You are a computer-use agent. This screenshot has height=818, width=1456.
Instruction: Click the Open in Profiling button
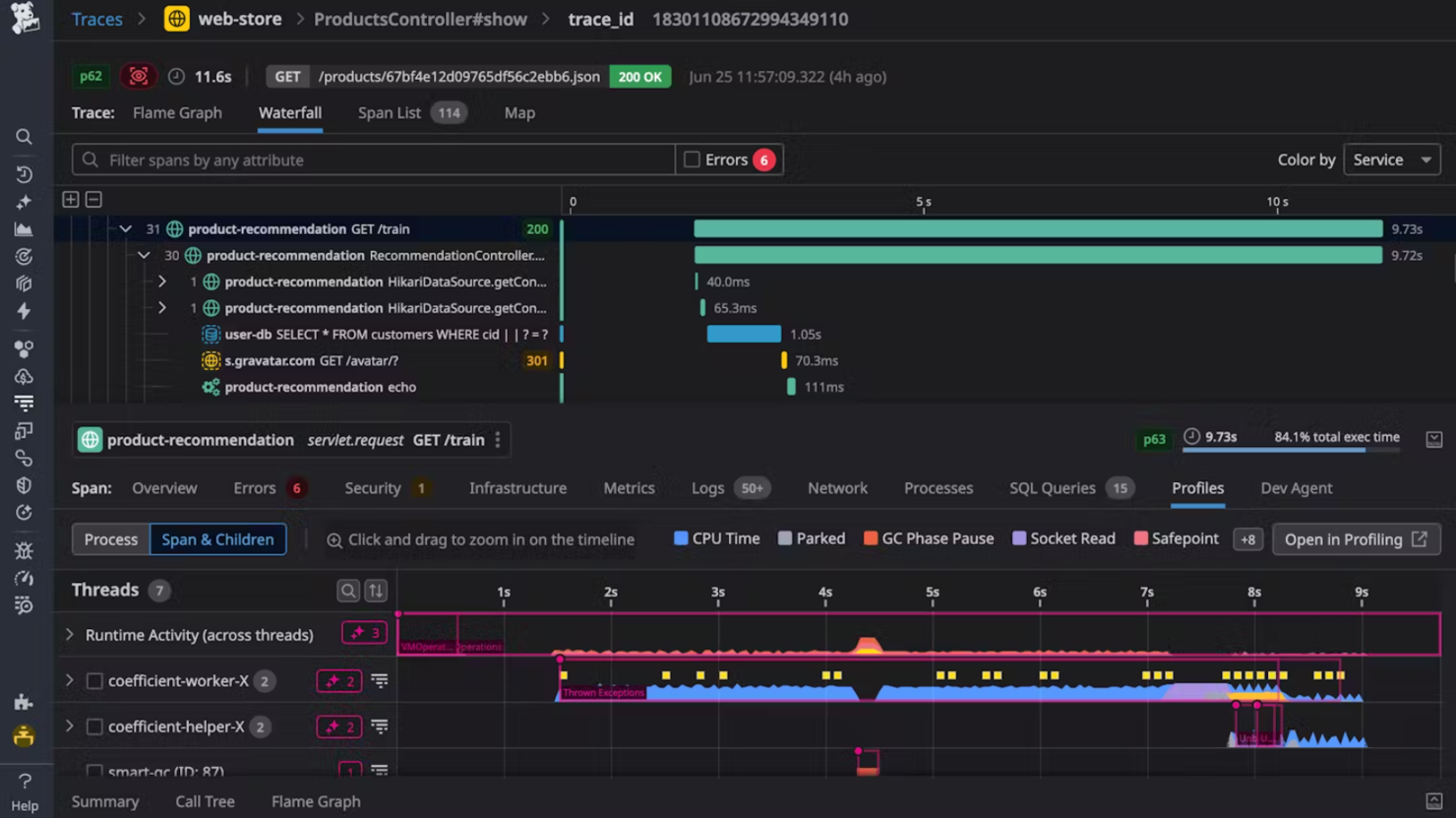click(x=1356, y=538)
